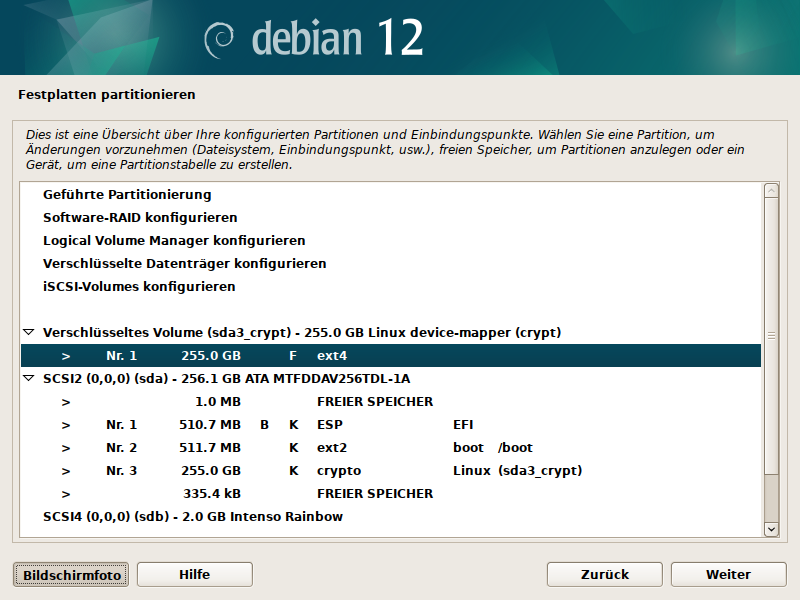Viewport: 800px width, 600px height.
Task: Select the 1.0 MB FREIER SPEICHER row
Action: coord(390,402)
